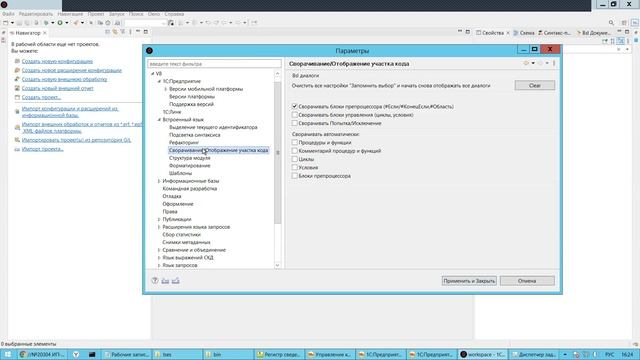Image resolution: width=640 pixels, height=360 pixels.
Task: Click the green run icon in toolbar
Action: point(60,23)
